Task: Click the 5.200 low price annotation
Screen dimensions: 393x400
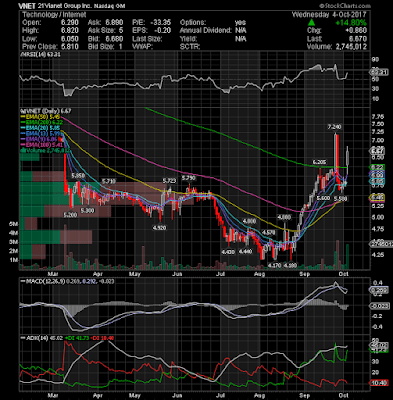Action: 70,215
